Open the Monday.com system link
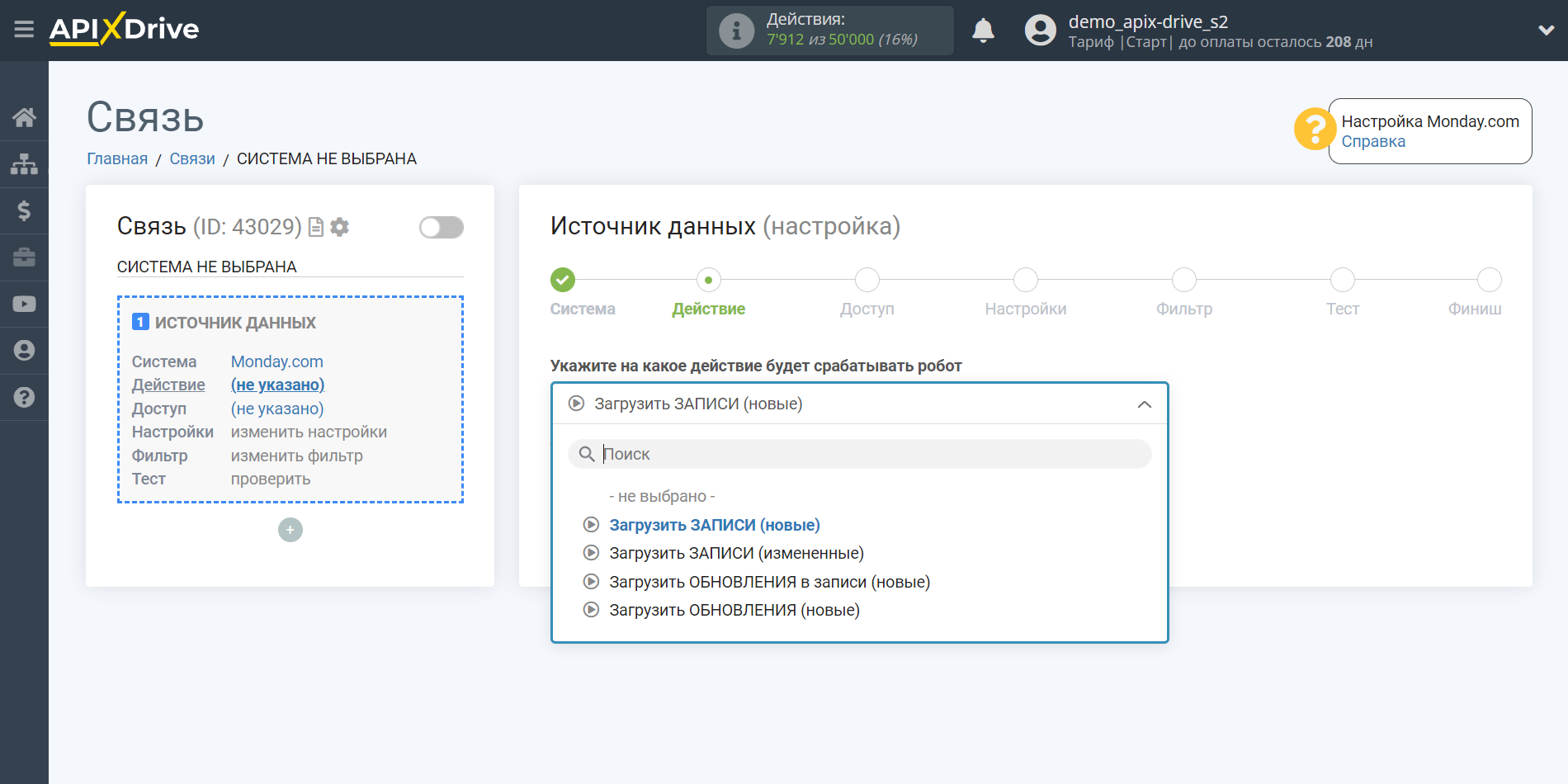This screenshot has width=1568, height=784. 276,361
